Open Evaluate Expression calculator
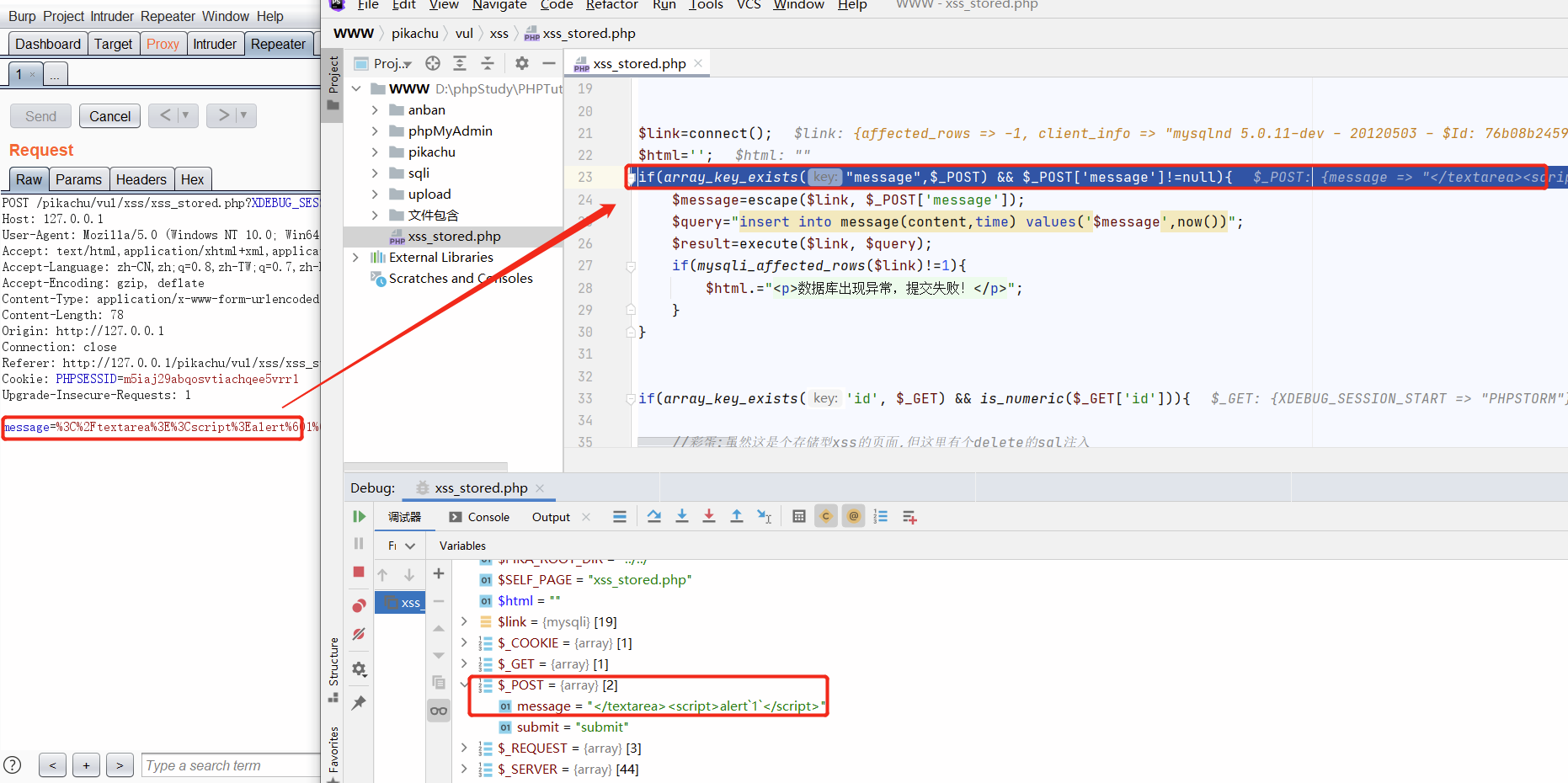1568x783 pixels. (799, 517)
